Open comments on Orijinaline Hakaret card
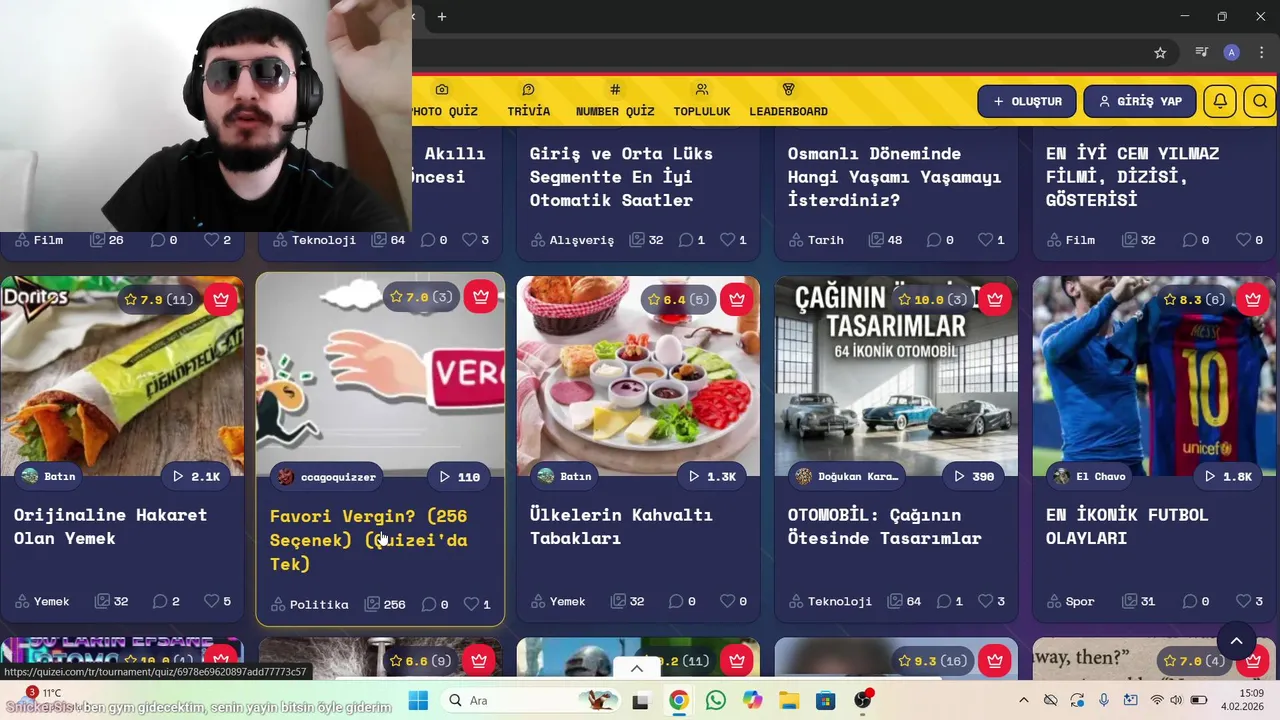 point(166,601)
